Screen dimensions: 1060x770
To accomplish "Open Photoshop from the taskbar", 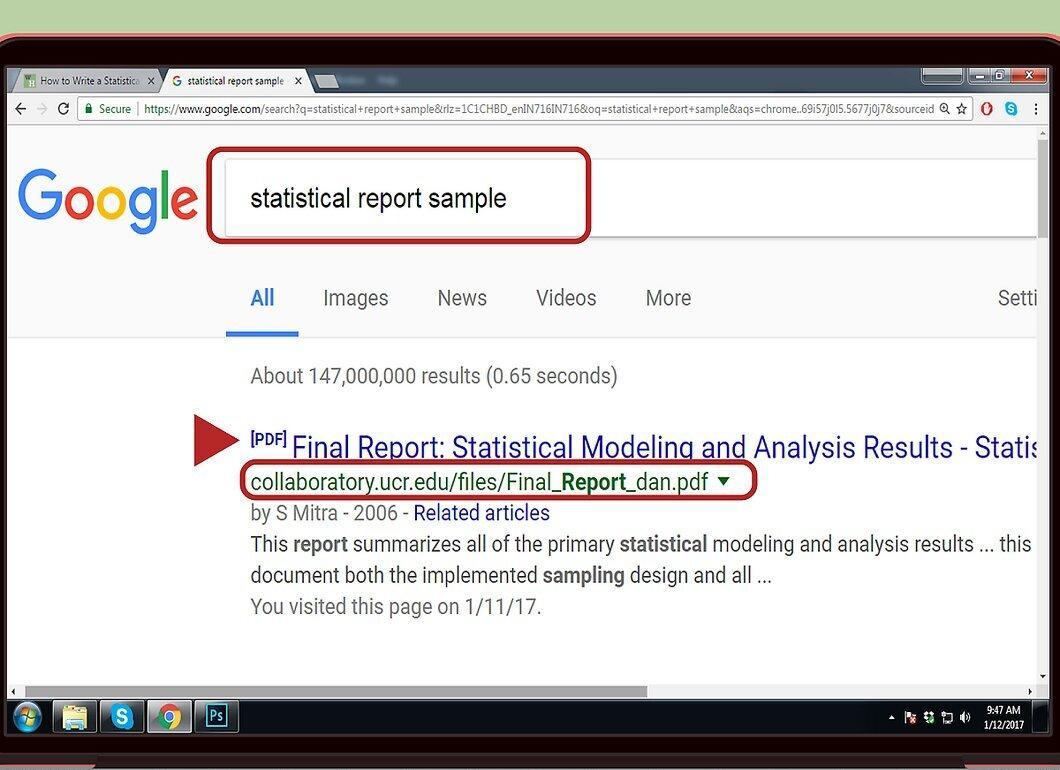I will pos(216,717).
